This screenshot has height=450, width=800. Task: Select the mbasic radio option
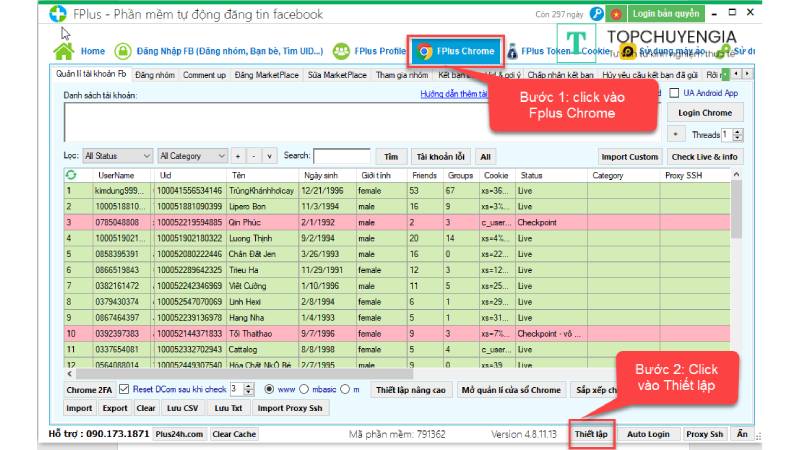click(303, 389)
